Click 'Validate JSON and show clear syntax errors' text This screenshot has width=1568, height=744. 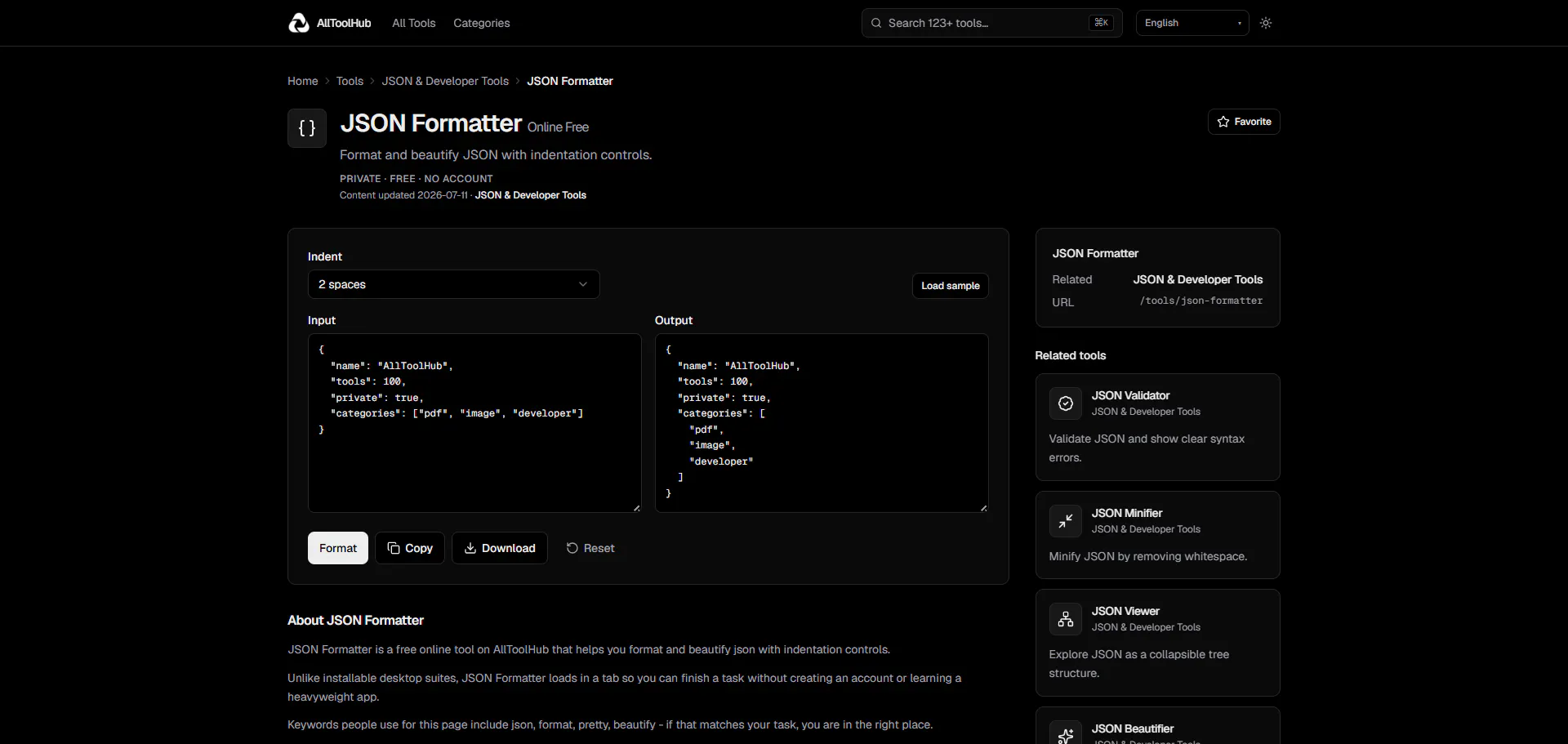(x=1147, y=448)
